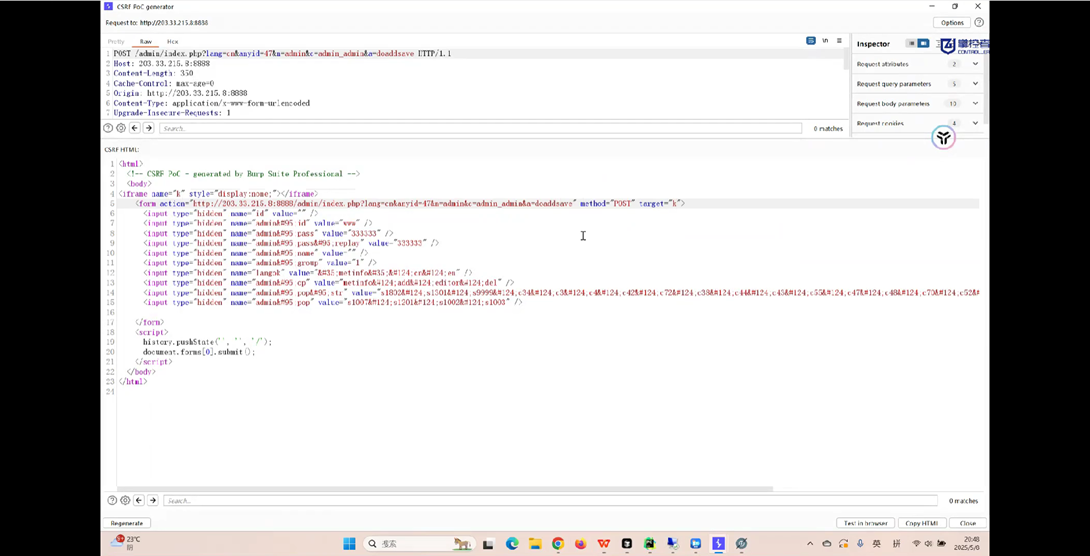This screenshot has width=1090, height=556.
Task: Click the Copy HTML button
Action: tap(922, 523)
